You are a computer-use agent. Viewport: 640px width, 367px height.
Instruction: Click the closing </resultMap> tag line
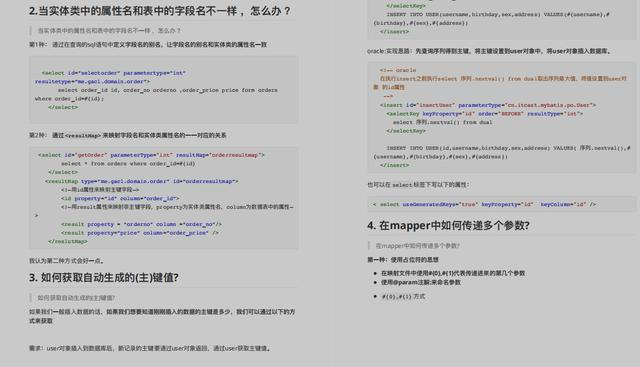pyautogui.click(x=67, y=241)
